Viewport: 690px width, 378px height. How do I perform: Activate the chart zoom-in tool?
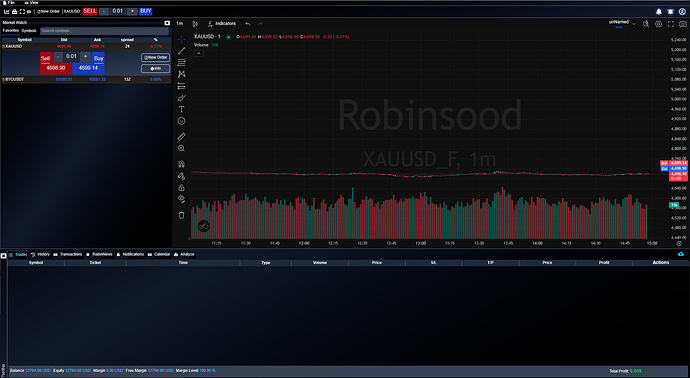pos(181,149)
